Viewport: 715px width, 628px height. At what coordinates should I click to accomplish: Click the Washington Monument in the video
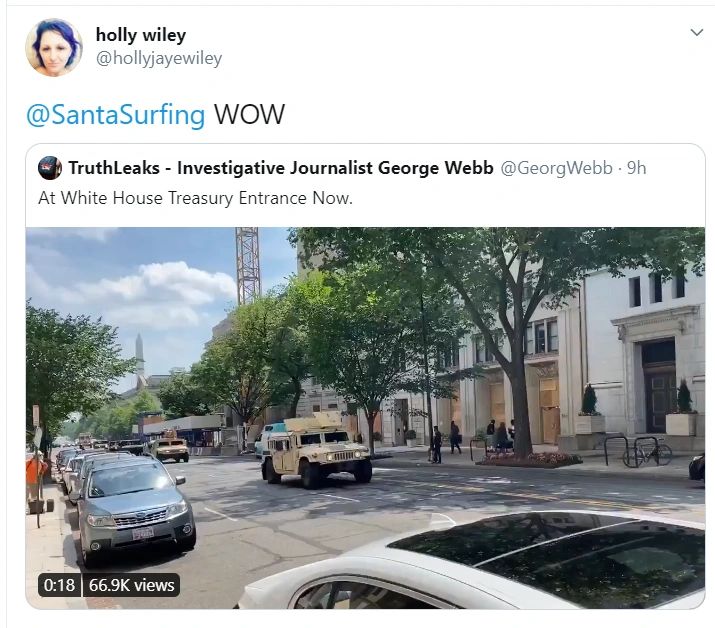coord(140,357)
